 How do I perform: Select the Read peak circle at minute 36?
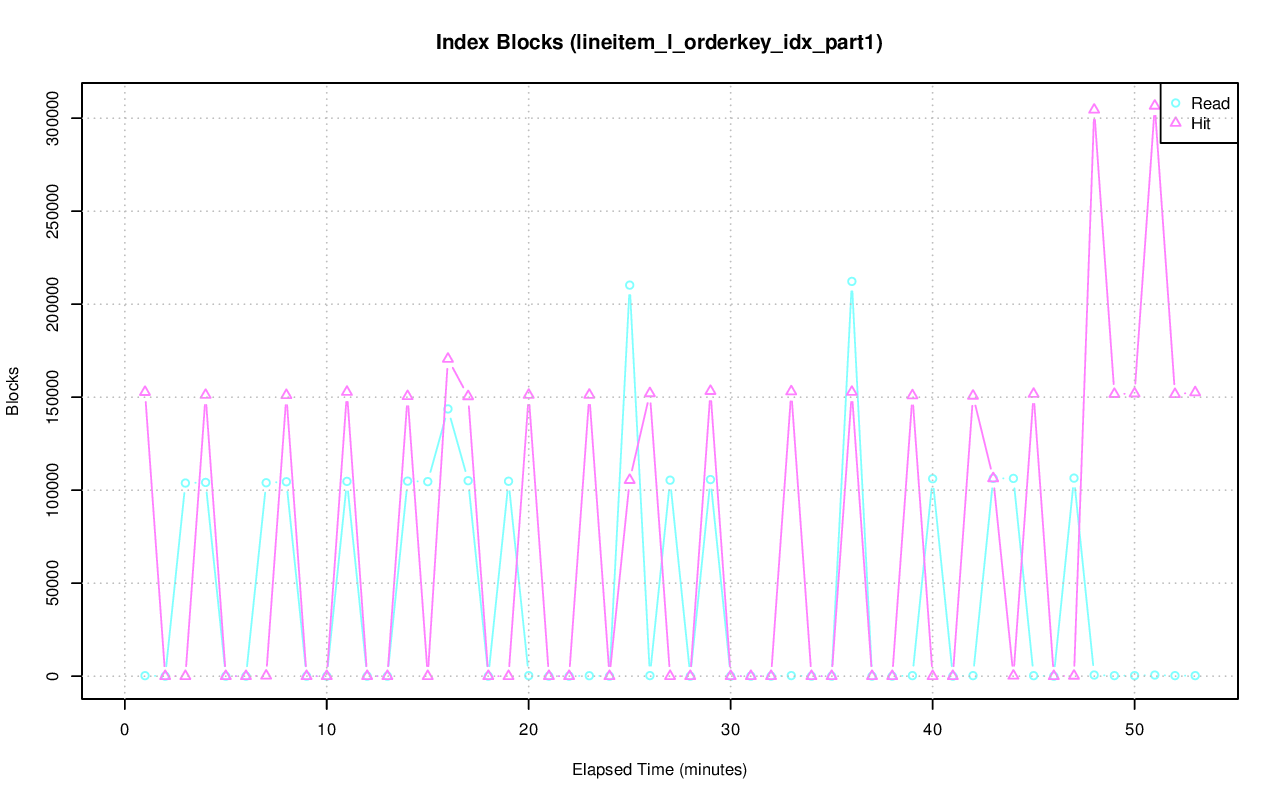[852, 282]
